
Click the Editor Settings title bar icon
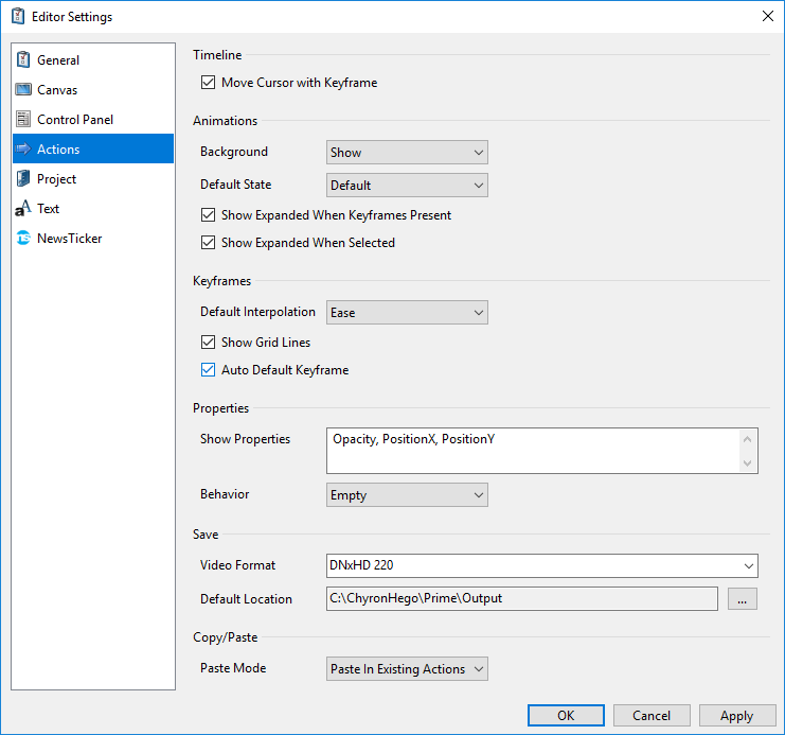click(x=17, y=16)
